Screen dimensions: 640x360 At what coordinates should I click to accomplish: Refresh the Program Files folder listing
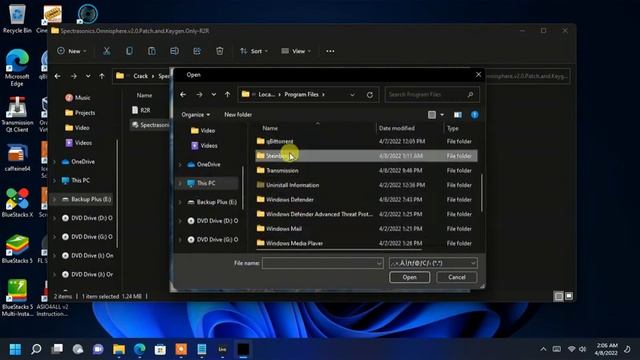coord(370,95)
